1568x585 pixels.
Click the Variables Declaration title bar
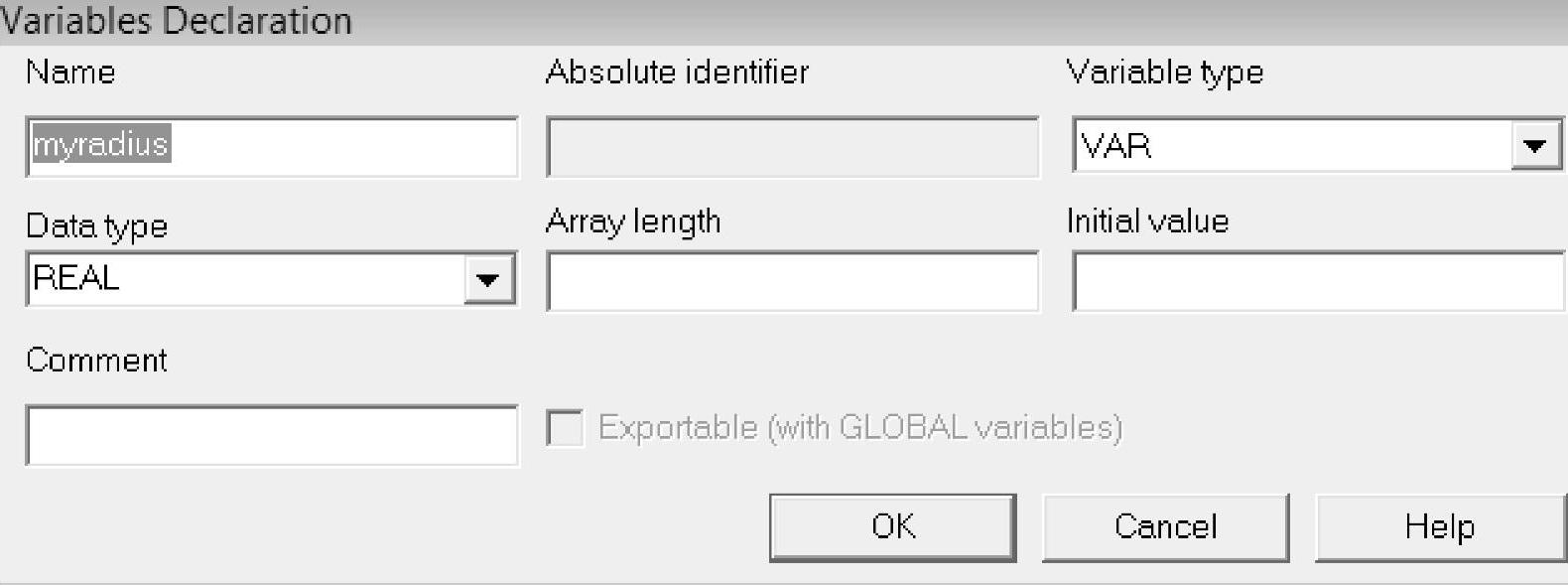pyautogui.click(x=695, y=21)
